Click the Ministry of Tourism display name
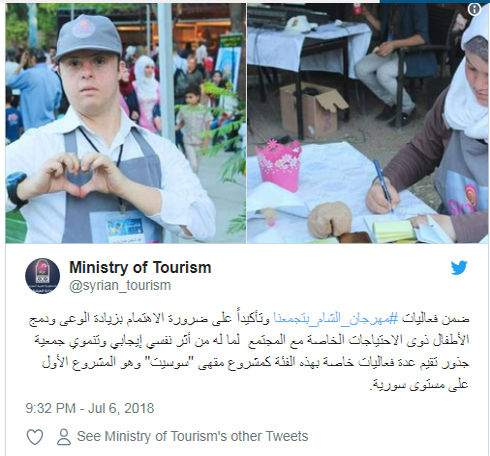Screen dimensions: 490x456 point(140,268)
